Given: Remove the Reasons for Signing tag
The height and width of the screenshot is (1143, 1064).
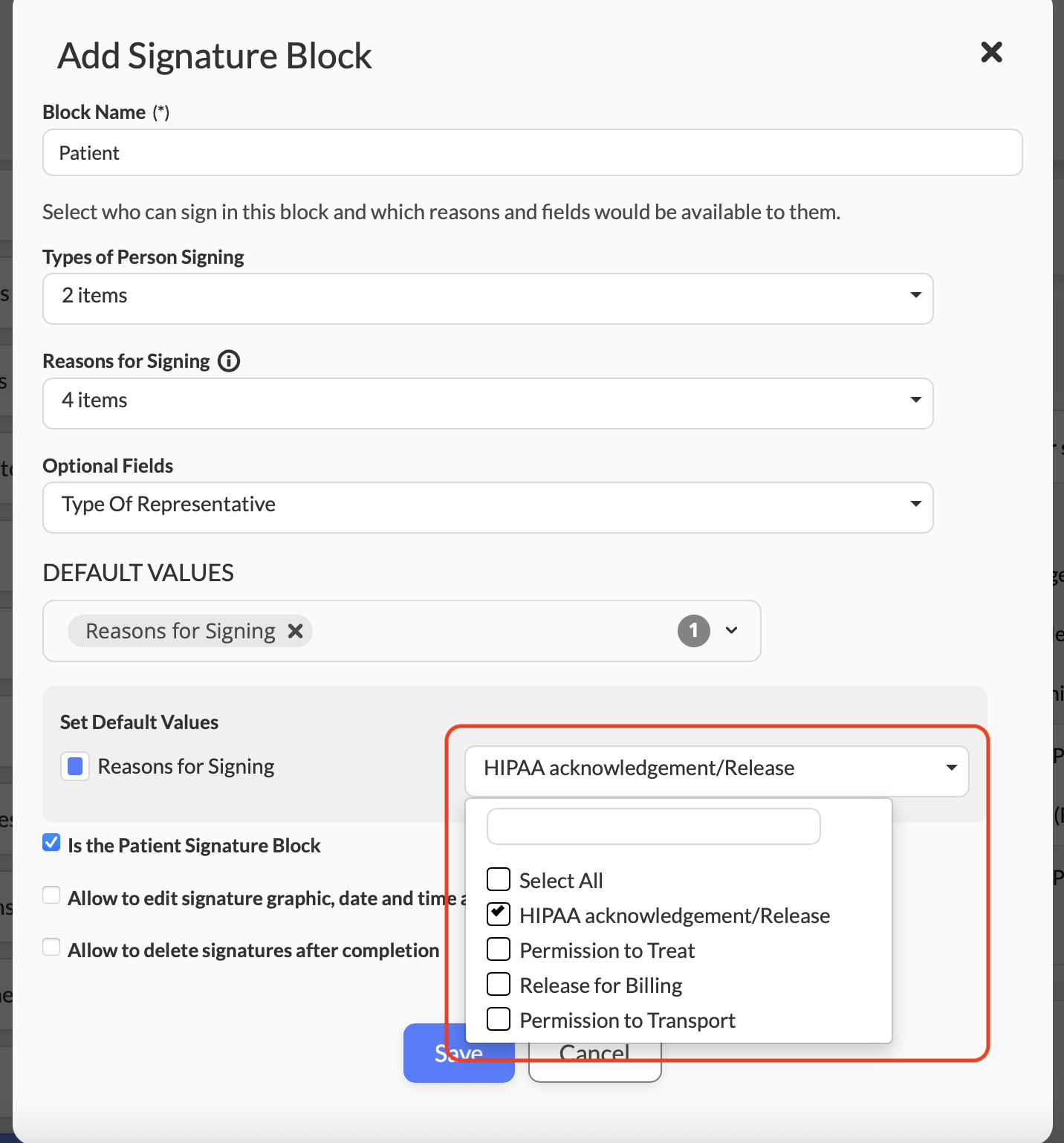Looking at the screenshot, I should [296, 631].
